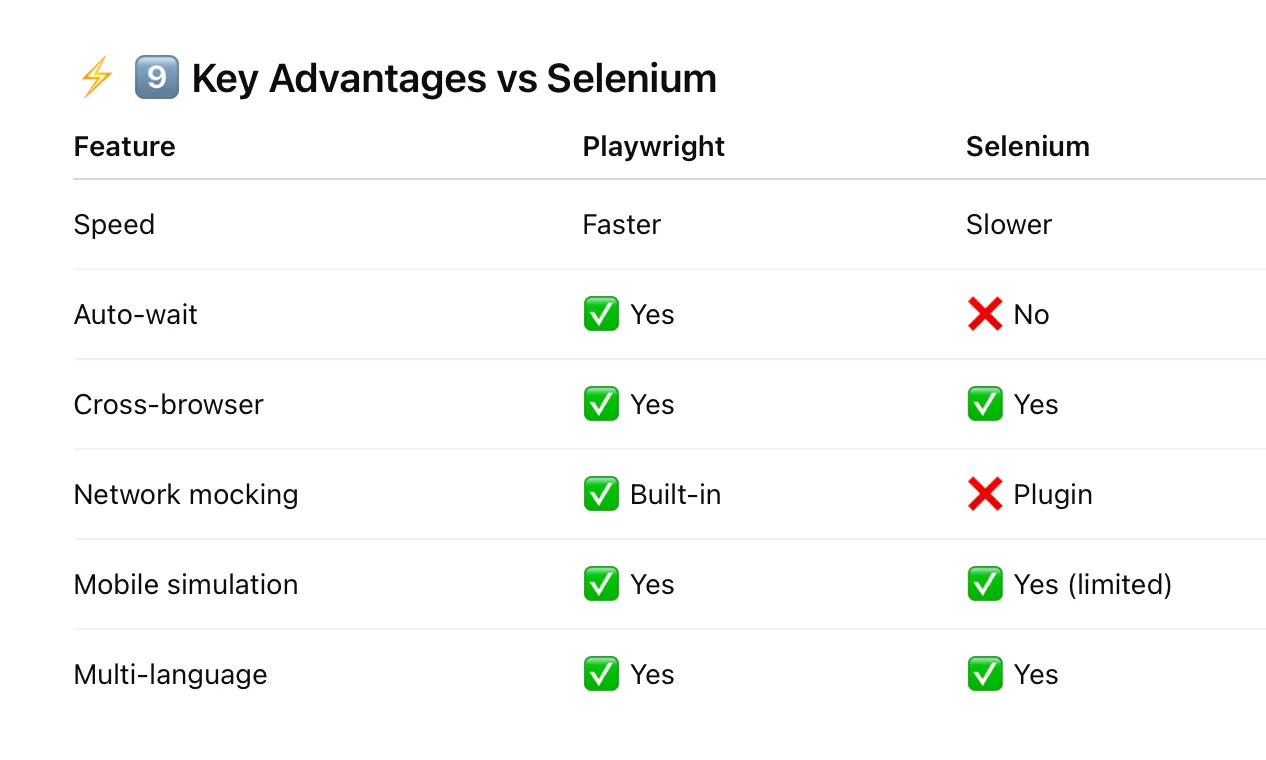The width and height of the screenshot is (1266, 760).
Task: Click red cross beside Plugin
Action: pyautogui.click(x=985, y=494)
